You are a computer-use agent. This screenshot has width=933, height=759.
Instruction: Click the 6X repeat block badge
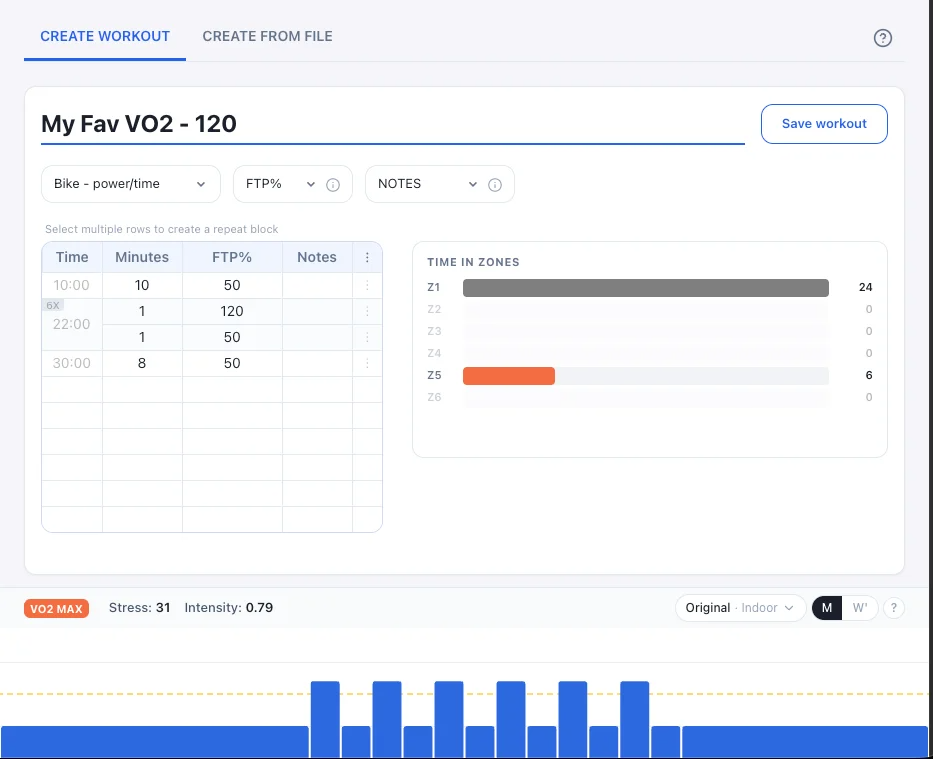coord(52,305)
